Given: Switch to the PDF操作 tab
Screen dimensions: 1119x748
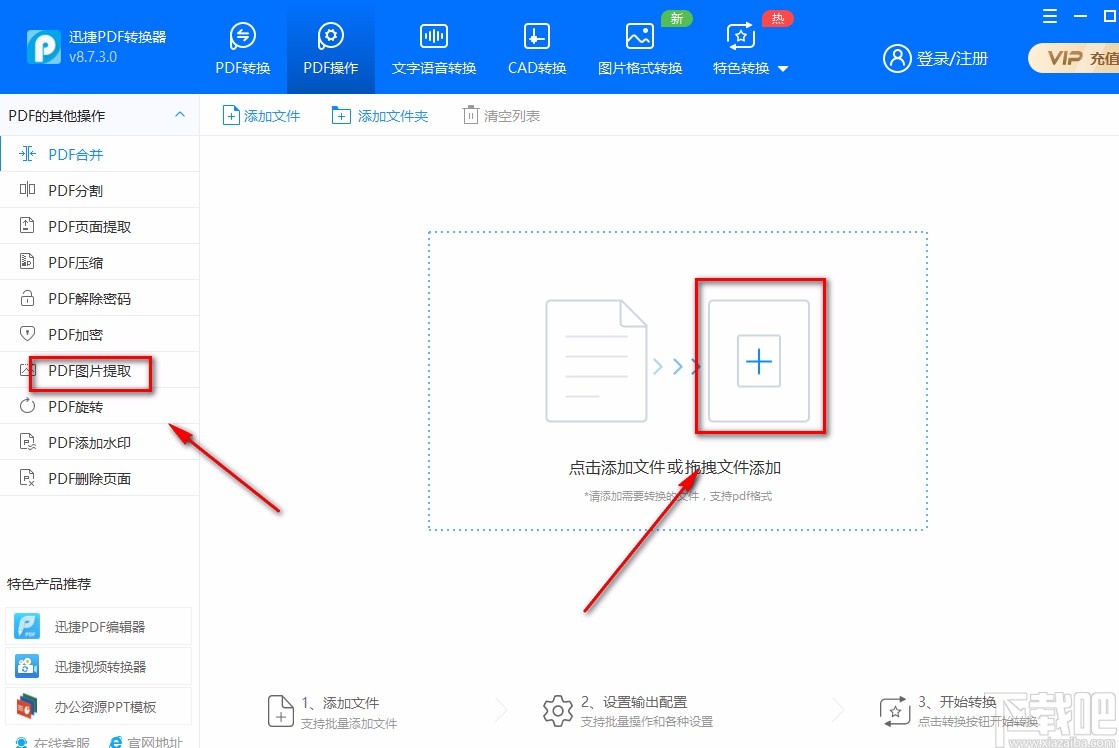Looking at the screenshot, I should (x=330, y=49).
